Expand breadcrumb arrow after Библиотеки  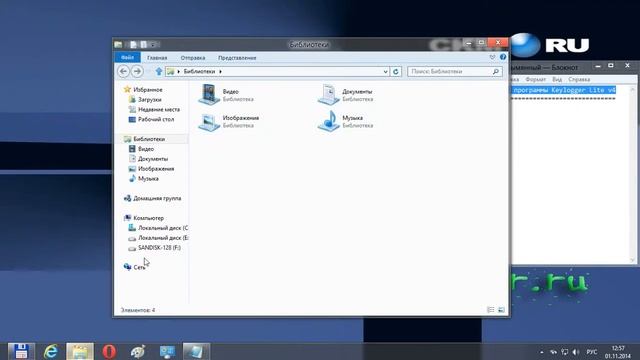[x=220, y=71]
